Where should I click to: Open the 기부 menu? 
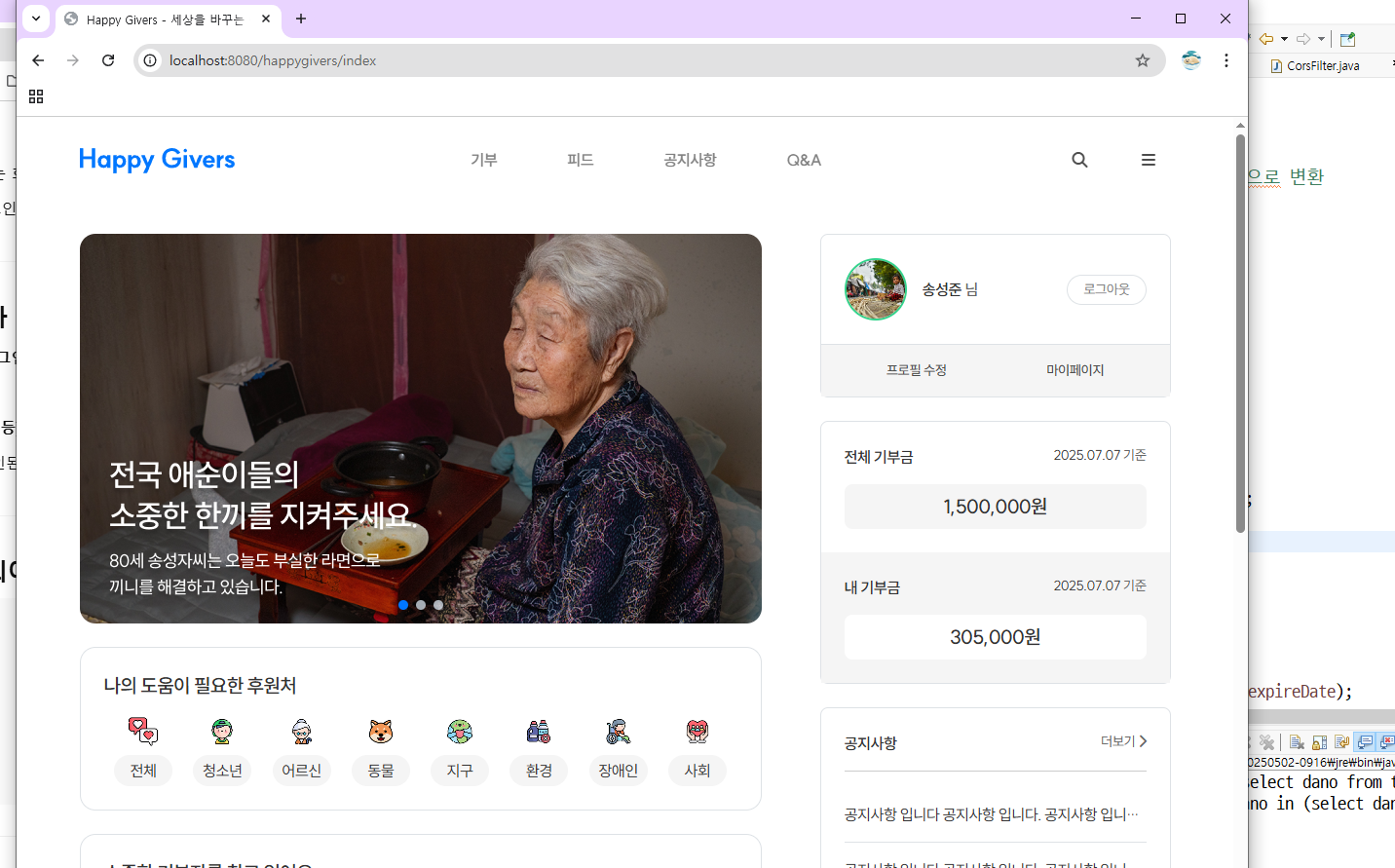[x=484, y=160]
